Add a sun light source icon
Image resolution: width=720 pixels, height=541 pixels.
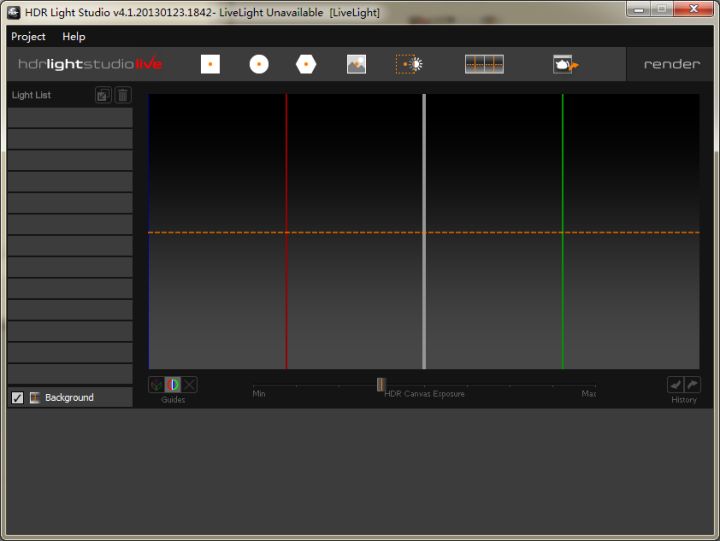pyautogui.click(x=409, y=64)
